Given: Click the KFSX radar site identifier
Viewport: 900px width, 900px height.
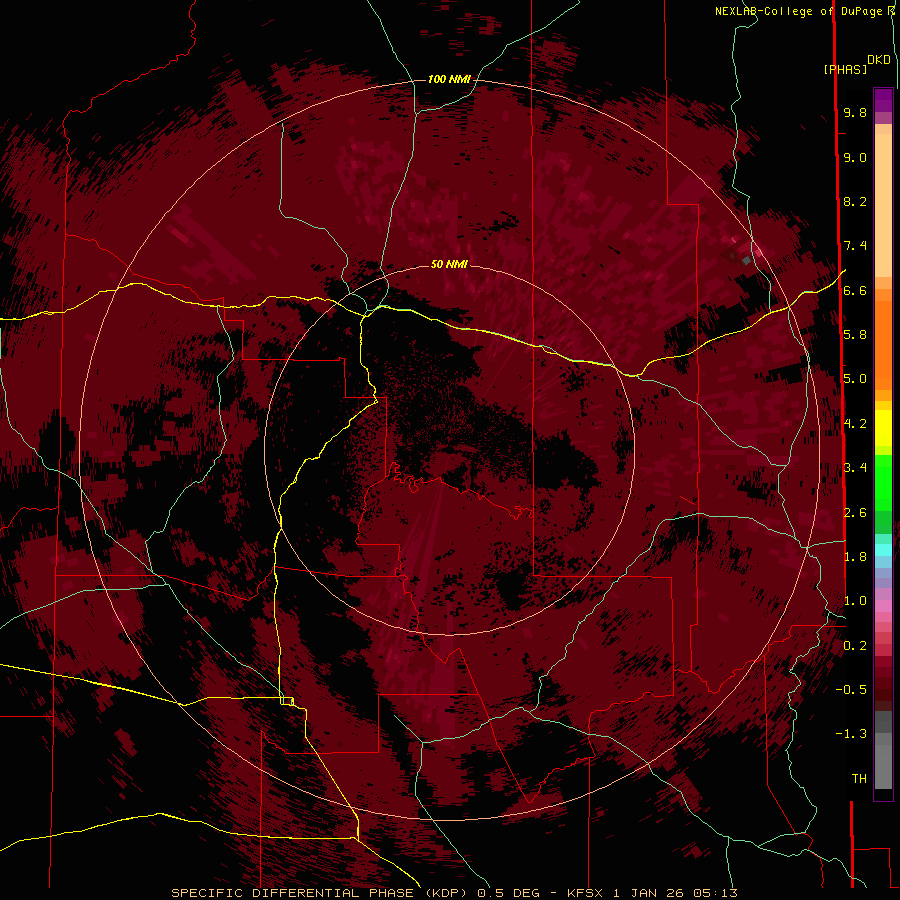Looking at the screenshot, I should pyautogui.click(x=585, y=894).
